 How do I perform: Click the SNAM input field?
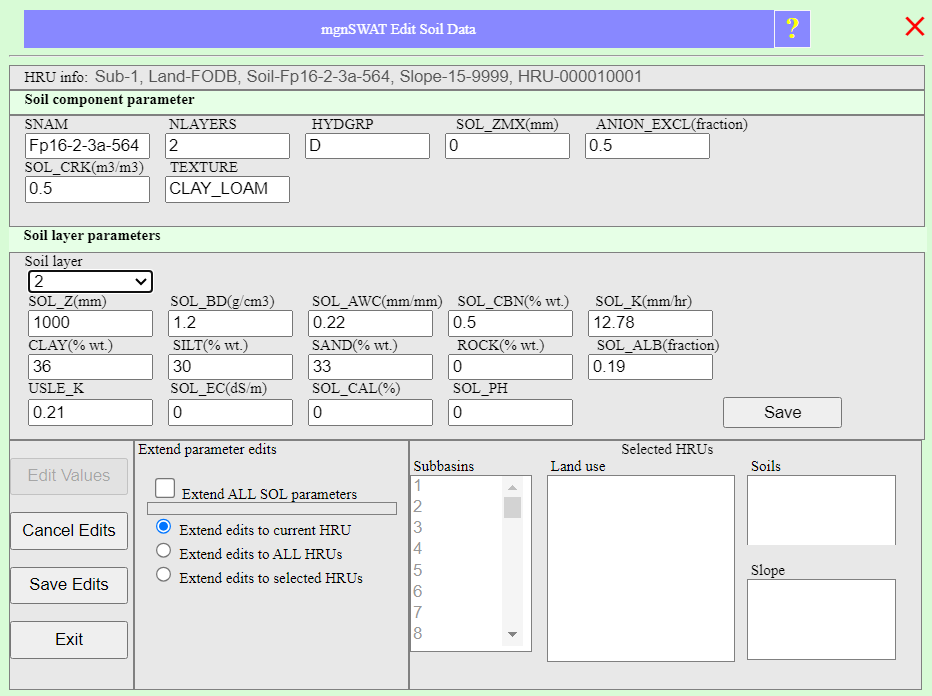(87, 146)
